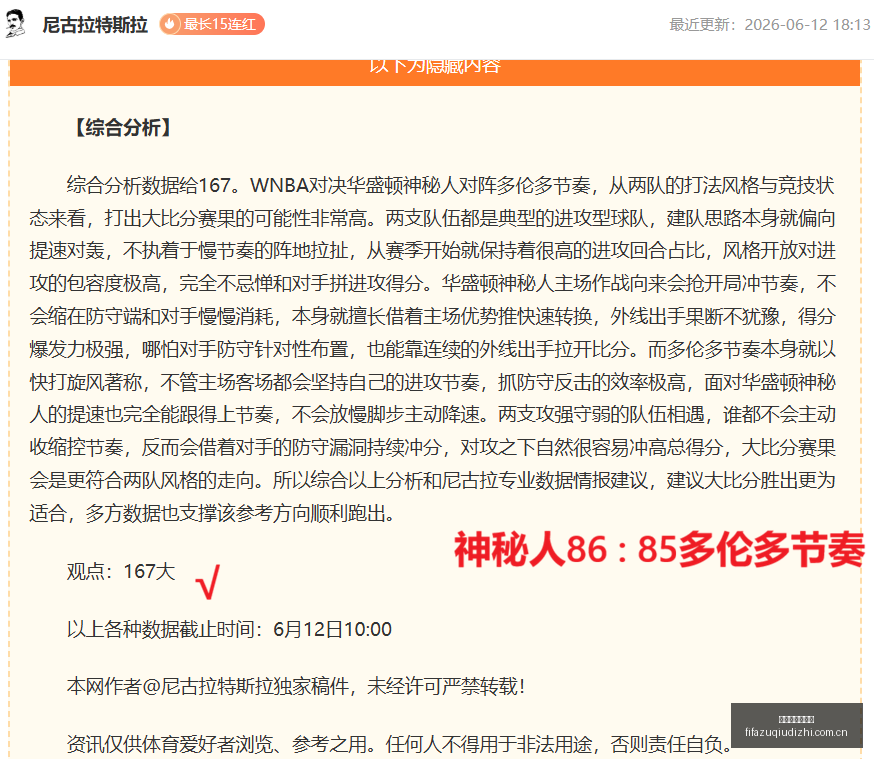Select the 观点：167大 line

[x=121, y=571]
